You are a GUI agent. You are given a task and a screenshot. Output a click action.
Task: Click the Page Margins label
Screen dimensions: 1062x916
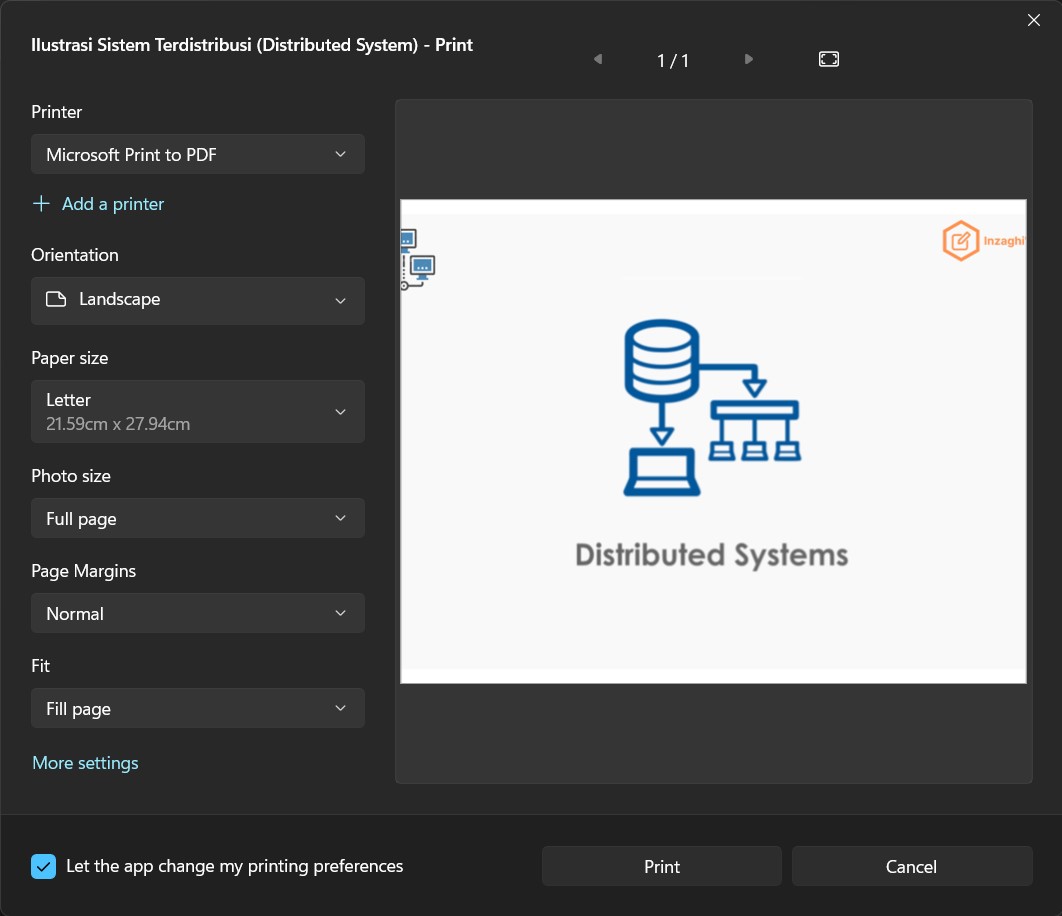83,570
